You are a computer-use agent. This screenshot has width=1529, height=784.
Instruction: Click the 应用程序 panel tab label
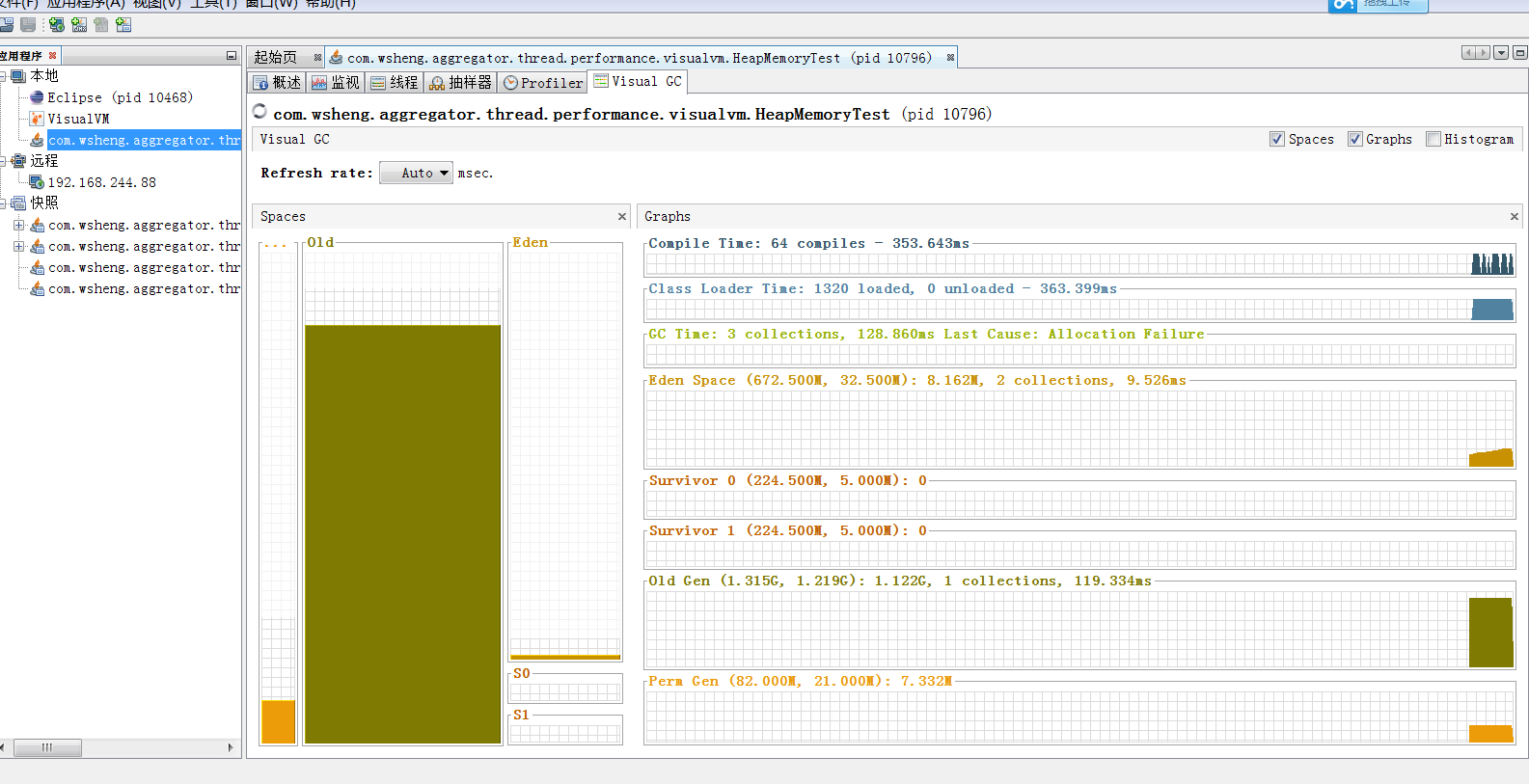(21, 56)
